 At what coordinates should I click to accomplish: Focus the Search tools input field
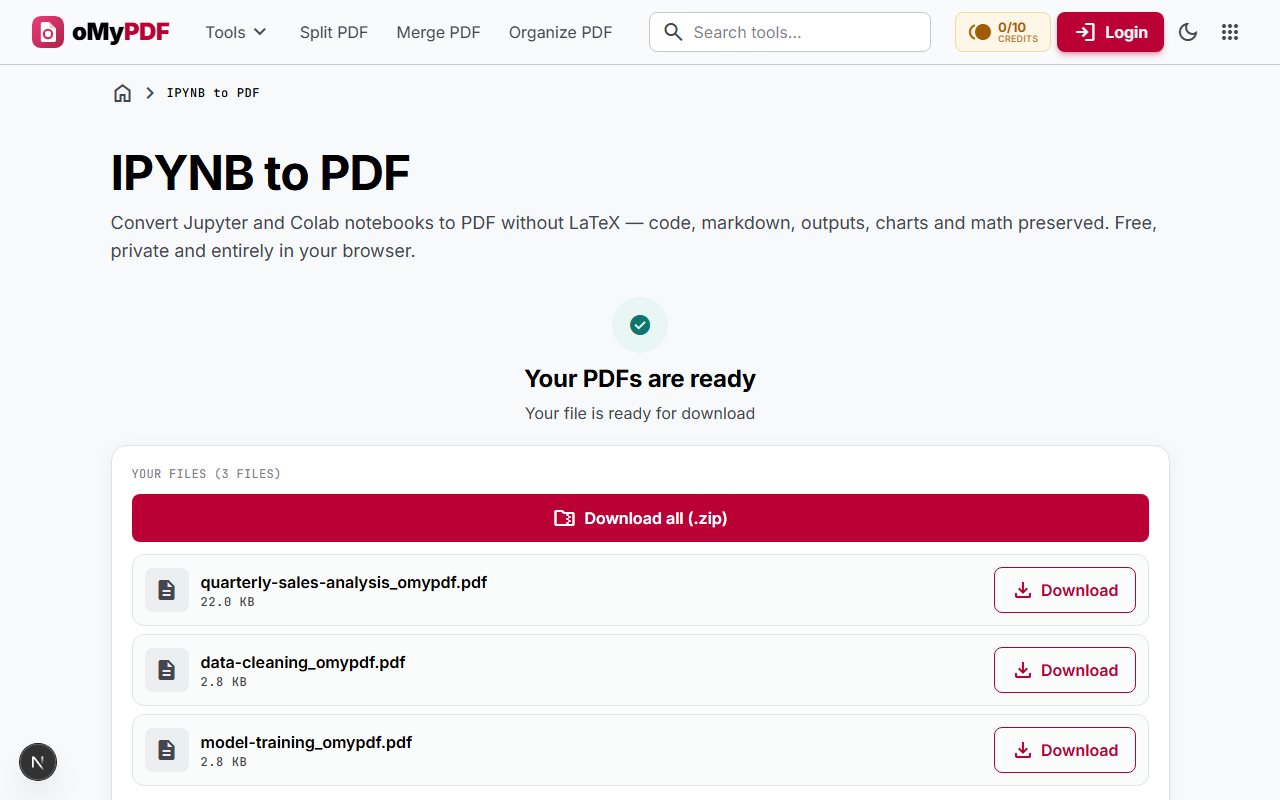click(790, 32)
